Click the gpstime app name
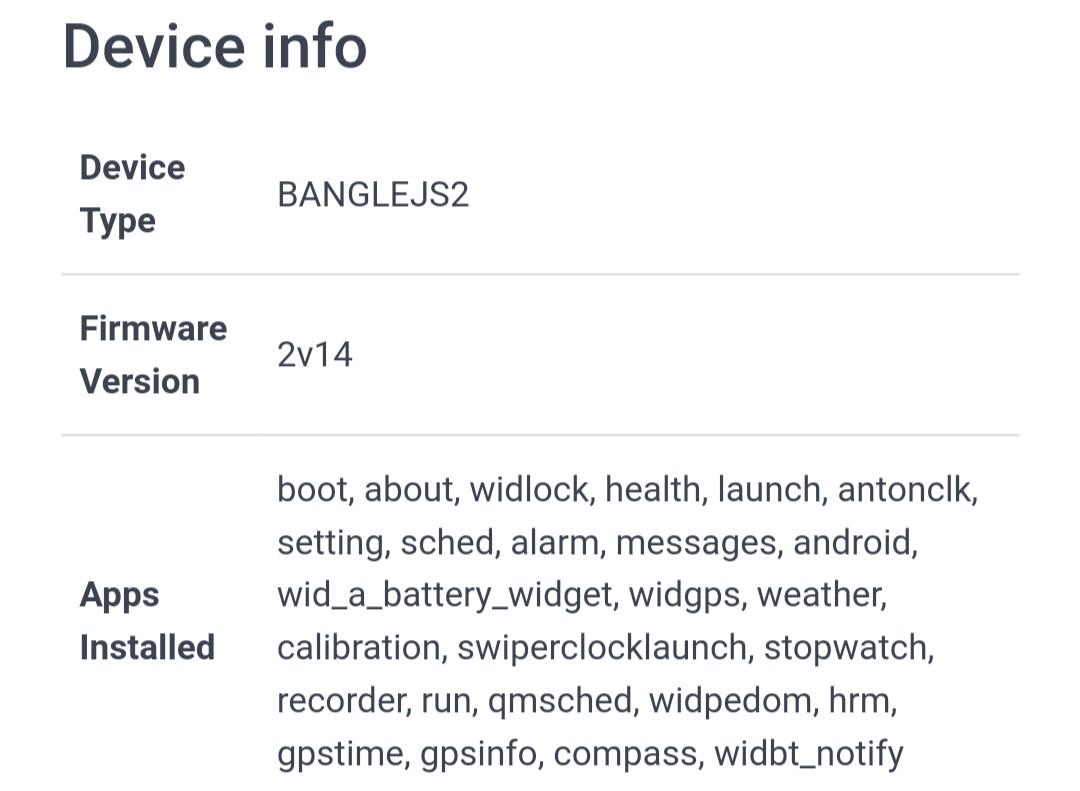 pyautogui.click(x=340, y=754)
